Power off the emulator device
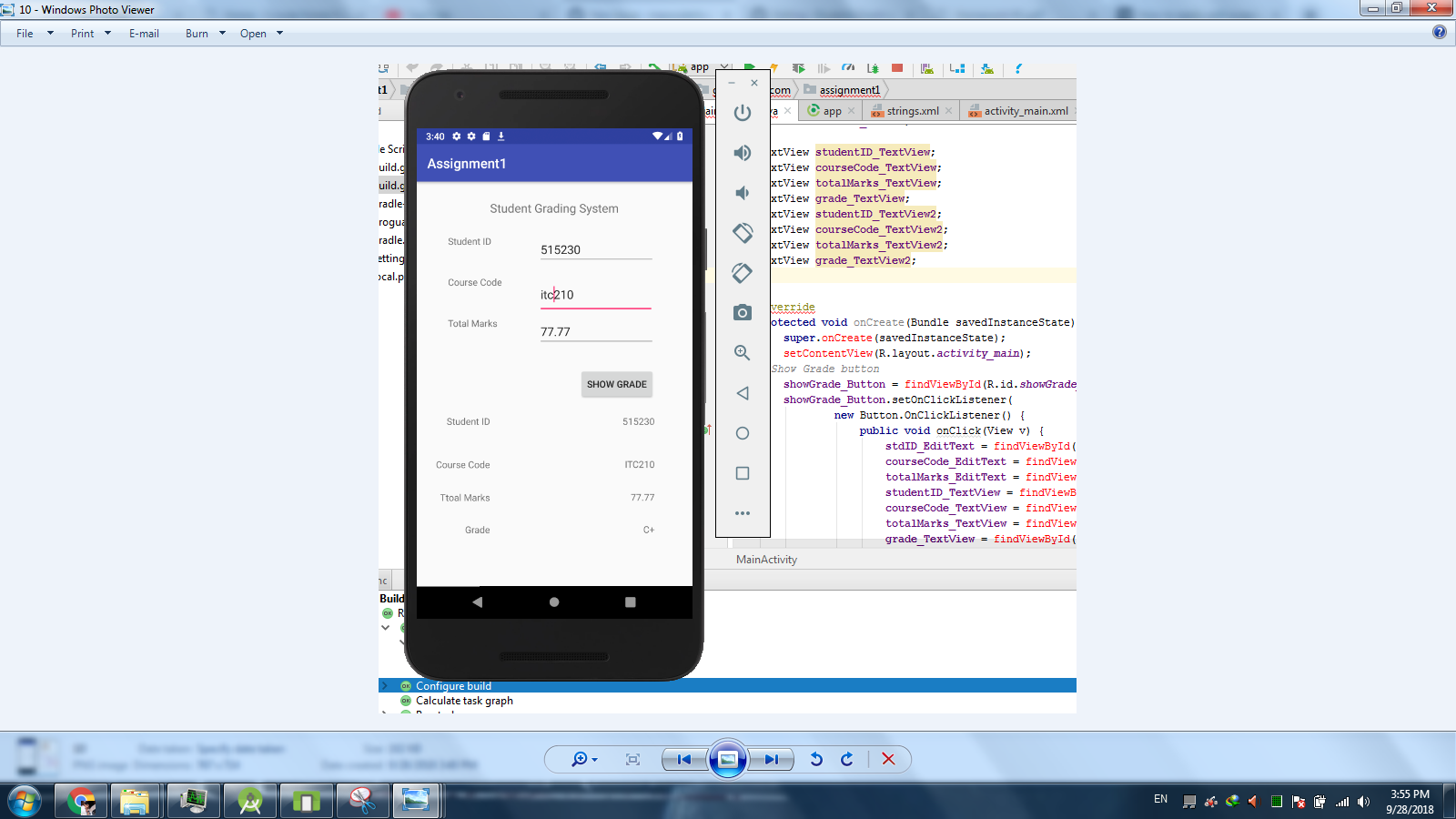This screenshot has width=1456, height=819. 742,112
